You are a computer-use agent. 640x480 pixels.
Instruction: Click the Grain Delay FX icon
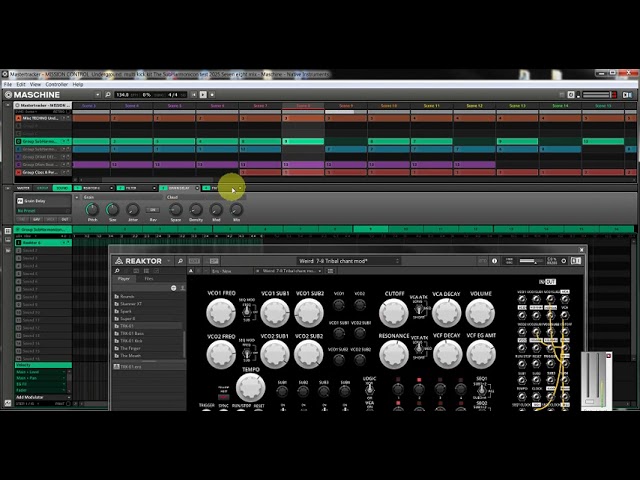[20, 201]
